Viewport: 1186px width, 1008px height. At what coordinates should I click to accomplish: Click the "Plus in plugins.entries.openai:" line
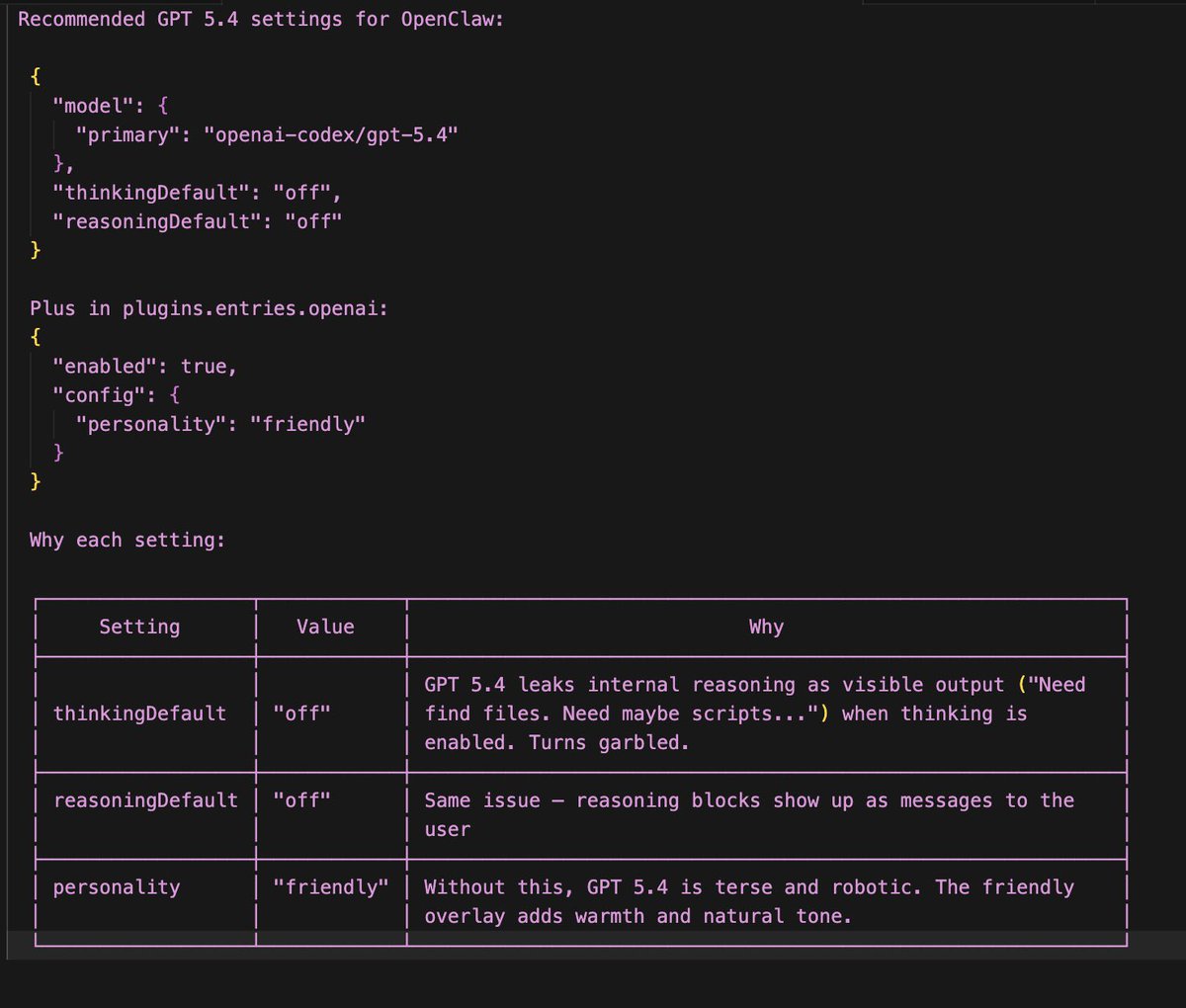point(209,308)
